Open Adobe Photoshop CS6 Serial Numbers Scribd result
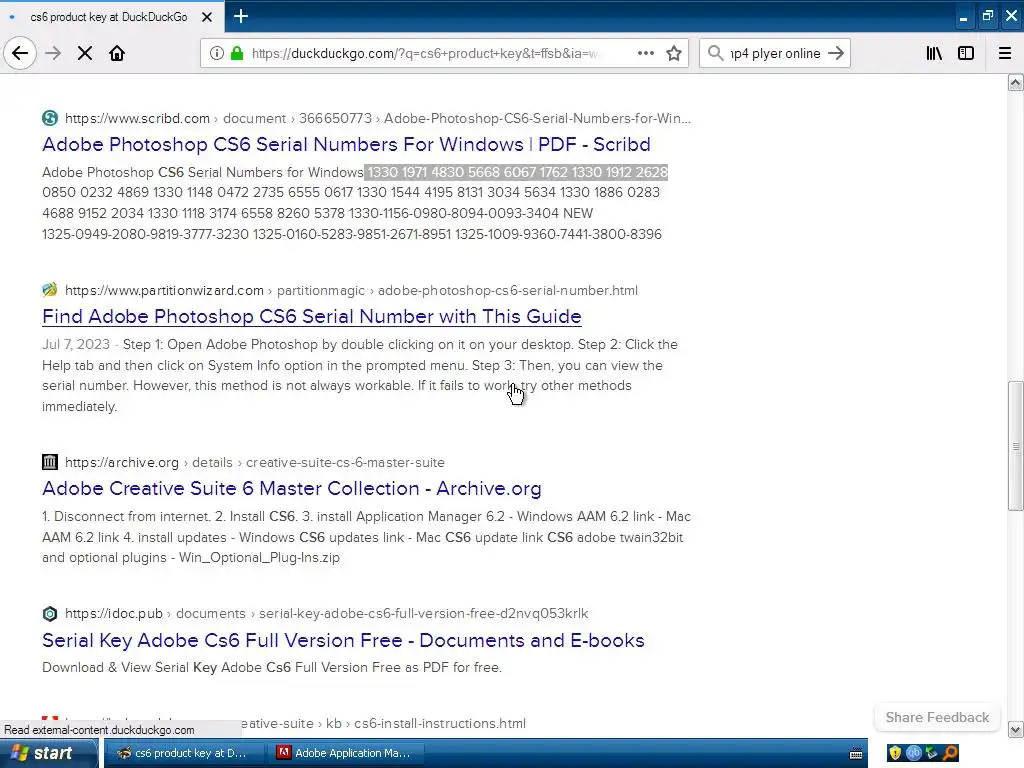The image size is (1024, 768). coord(346,144)
